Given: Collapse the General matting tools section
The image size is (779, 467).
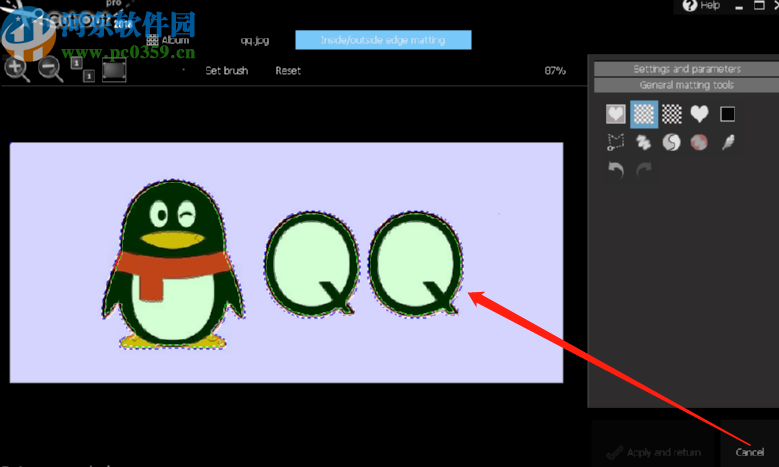Looking at the screenshot, I should tap(687, 85).
